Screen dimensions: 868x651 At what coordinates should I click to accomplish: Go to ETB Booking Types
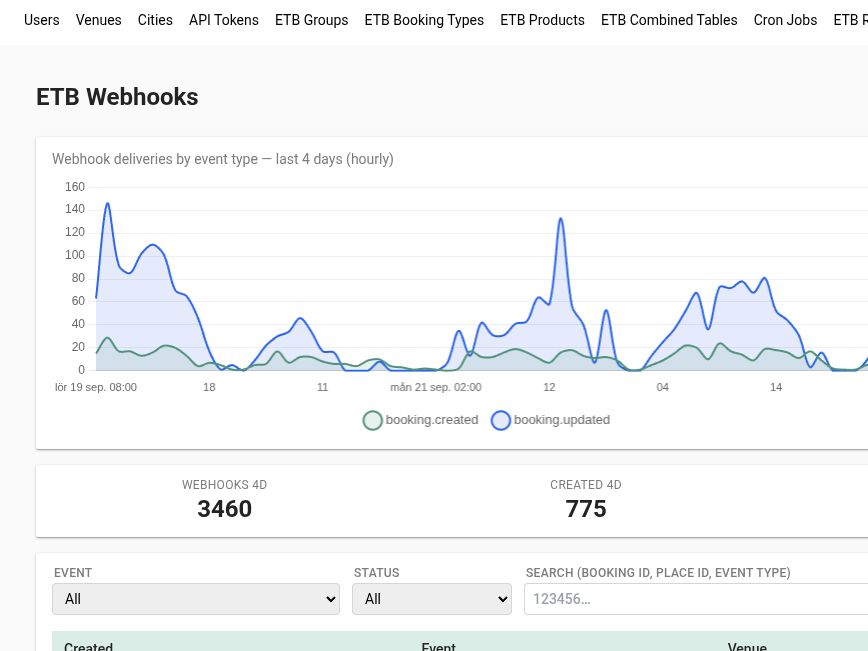[x=424, y=20]
